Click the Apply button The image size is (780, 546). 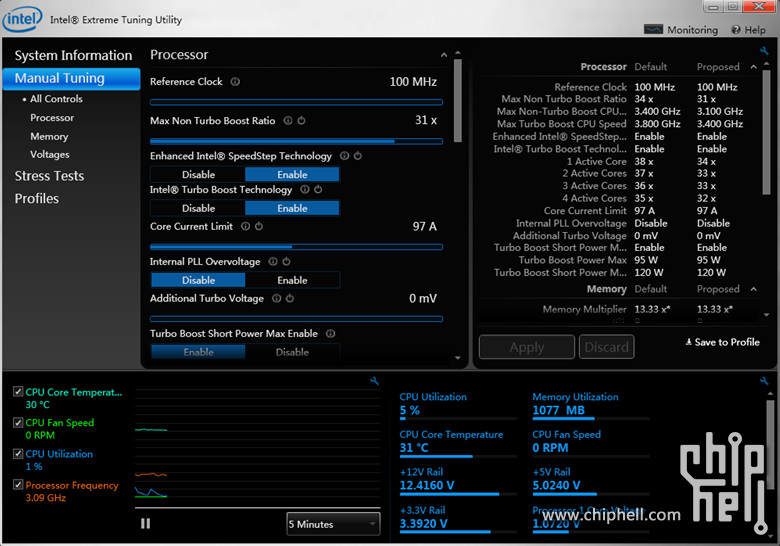527,347
